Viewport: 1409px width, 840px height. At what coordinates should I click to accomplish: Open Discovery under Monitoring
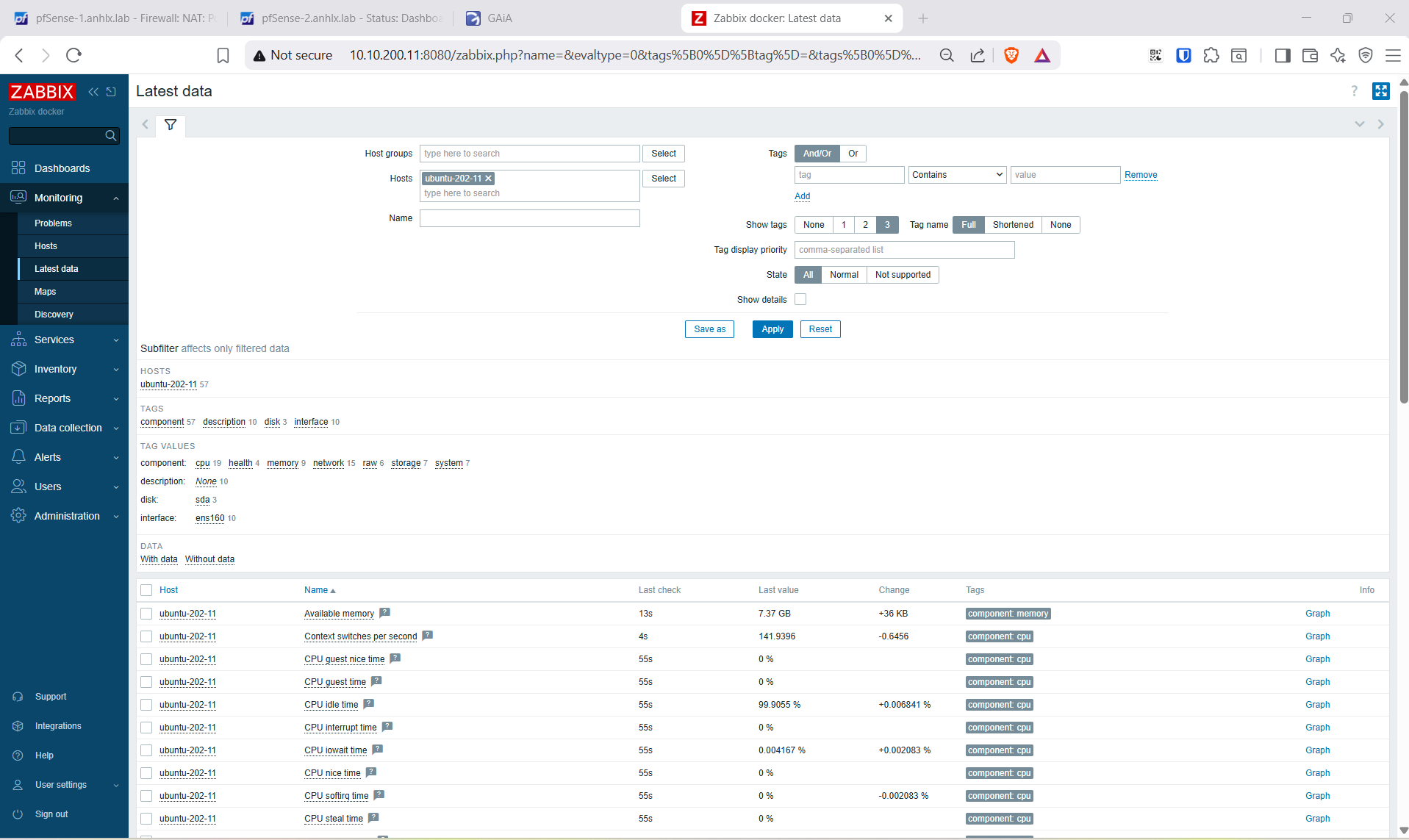[54, 315]
